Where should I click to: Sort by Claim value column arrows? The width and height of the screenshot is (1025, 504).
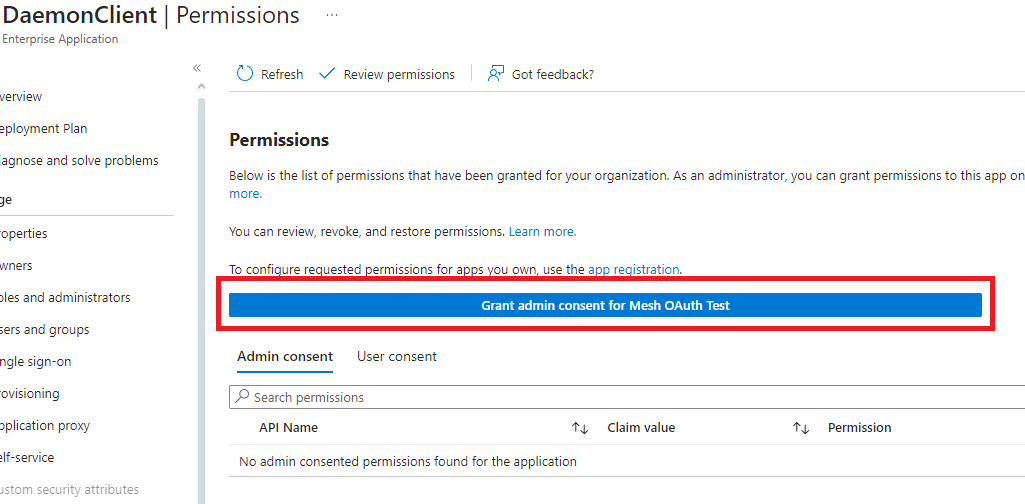[800, 428]
